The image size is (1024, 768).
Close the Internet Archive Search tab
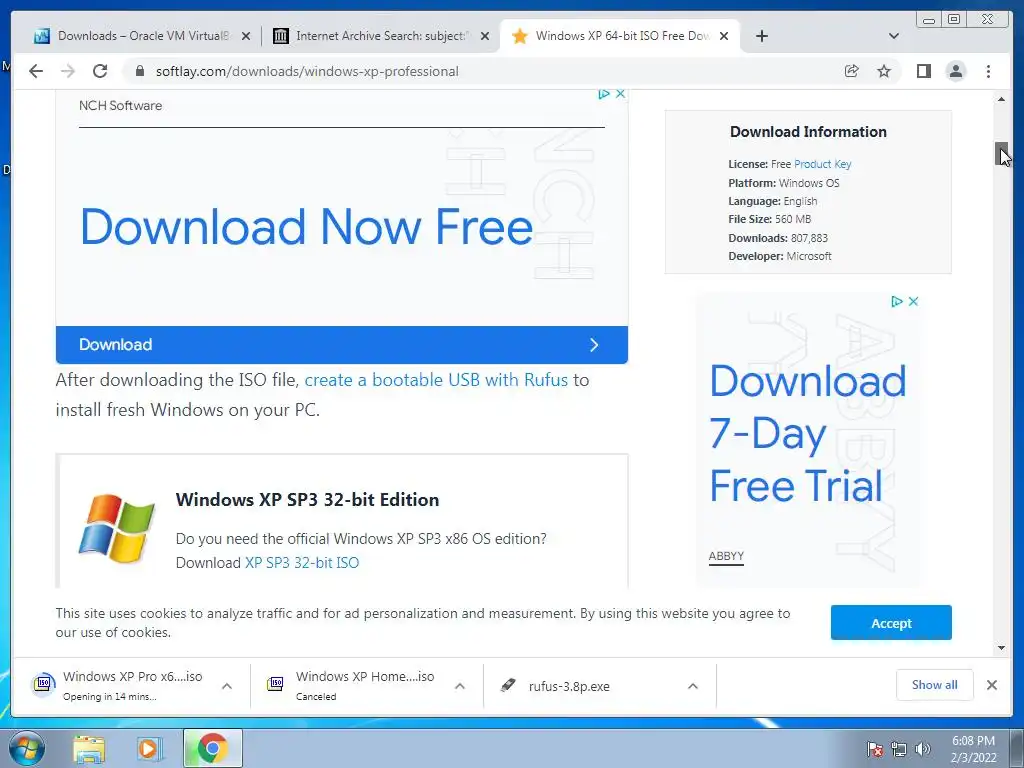485,36
